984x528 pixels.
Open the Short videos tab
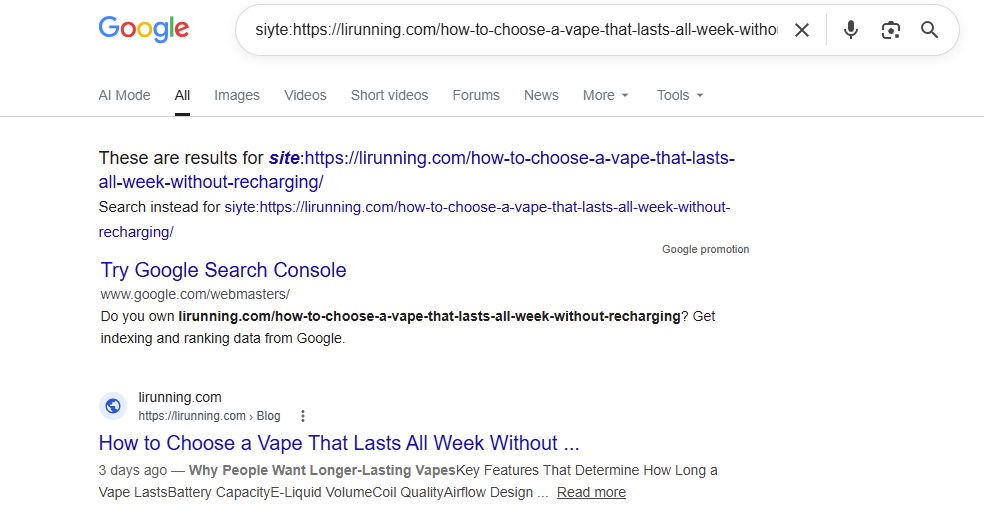coord(389,95)
